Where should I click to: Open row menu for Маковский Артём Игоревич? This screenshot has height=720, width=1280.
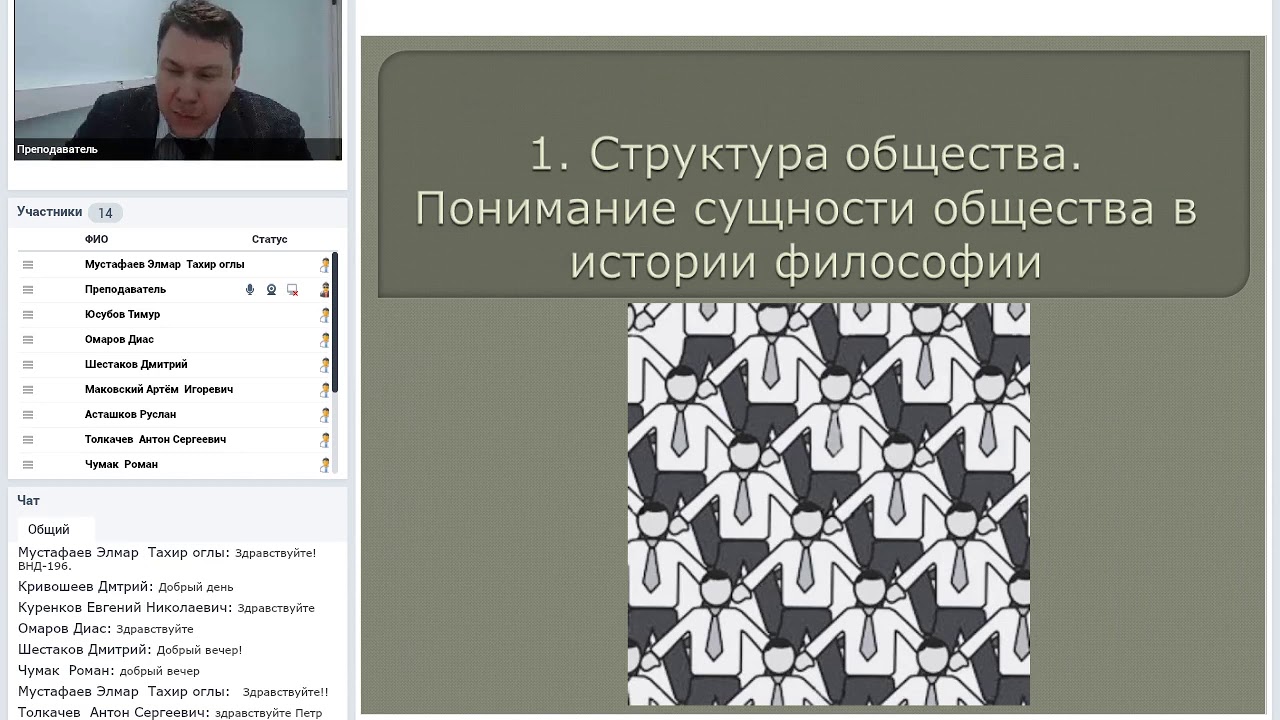pos(28,390)
